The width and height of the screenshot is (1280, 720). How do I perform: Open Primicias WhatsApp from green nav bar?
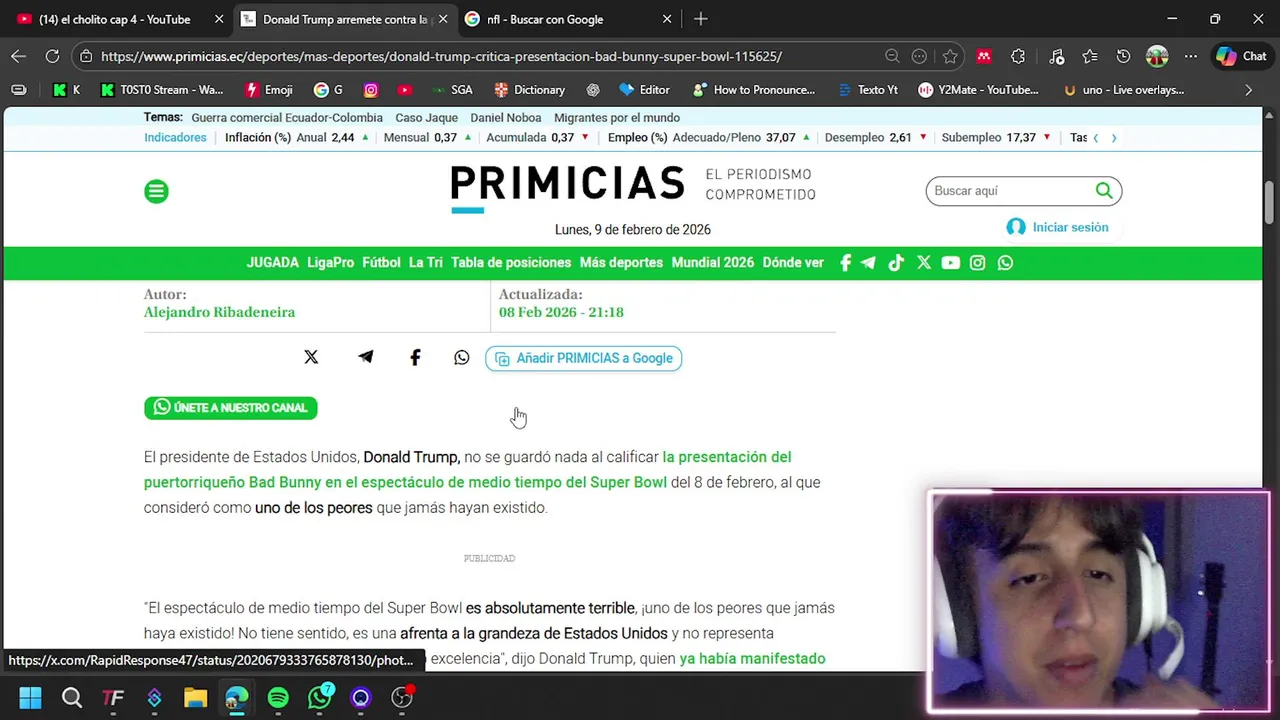(x=1005, y=263)
